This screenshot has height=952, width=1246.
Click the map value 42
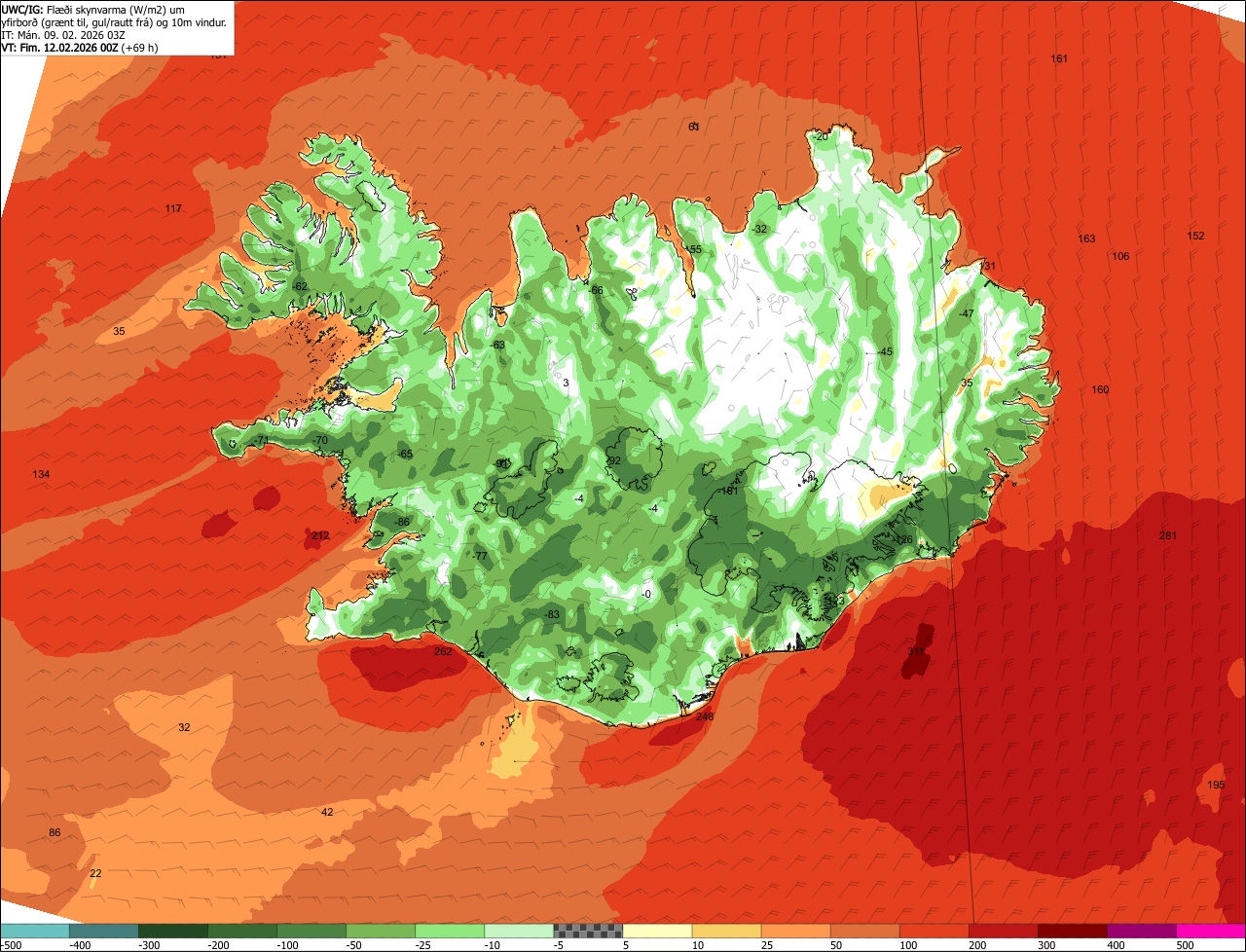click(327, 813)
